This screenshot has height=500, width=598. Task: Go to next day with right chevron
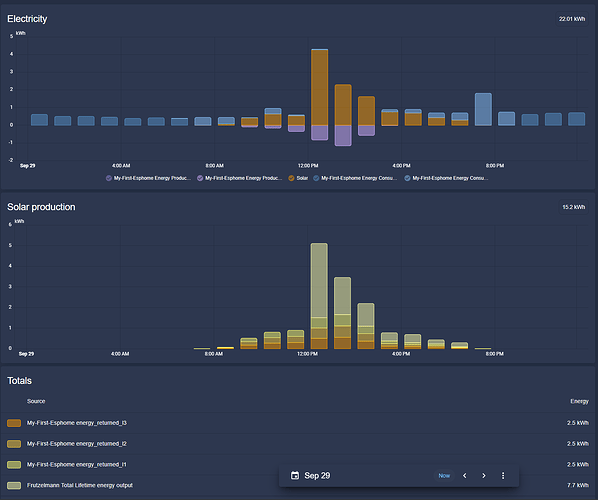click(x=484, y=476)
